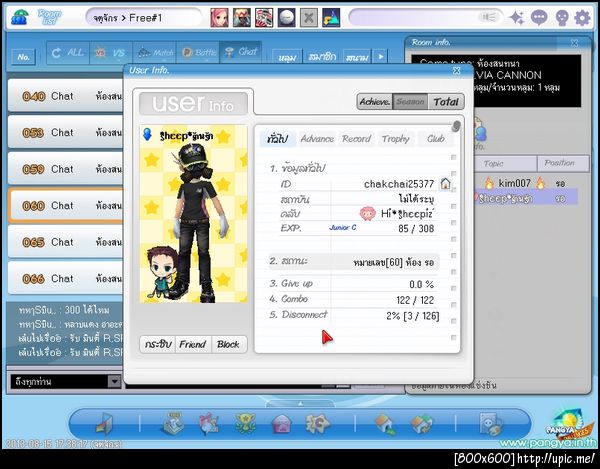This screenshot has width=600, height=469.
Task: Switch to the Trophy tab
Action: tap(396, 138)
